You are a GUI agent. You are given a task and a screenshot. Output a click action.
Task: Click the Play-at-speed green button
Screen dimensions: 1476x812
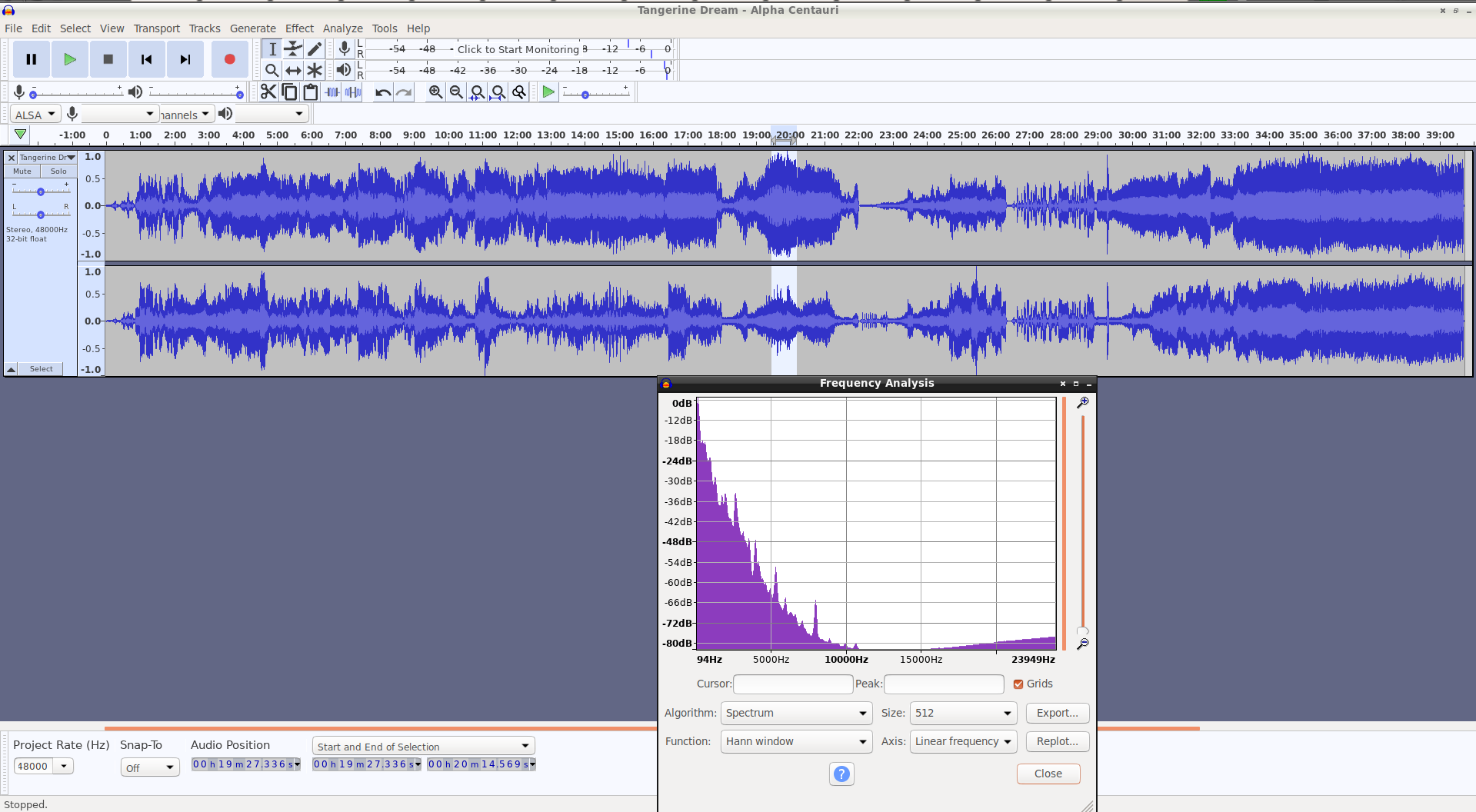click(x=548, y=92)
